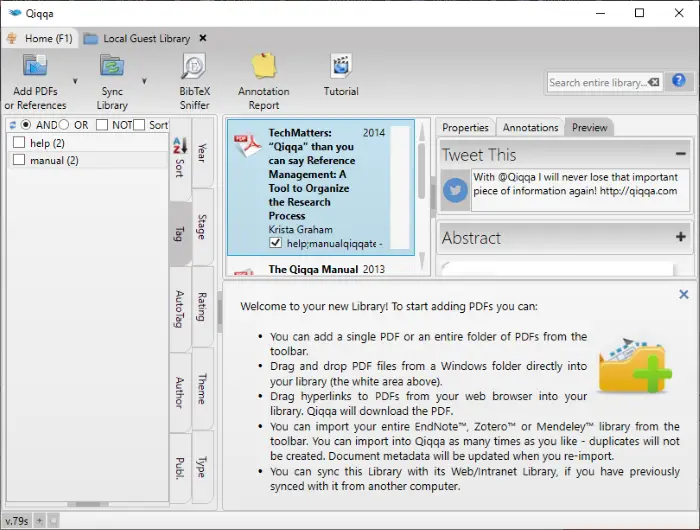Switch to Local Guest Library tab

[x=146, y=39]
